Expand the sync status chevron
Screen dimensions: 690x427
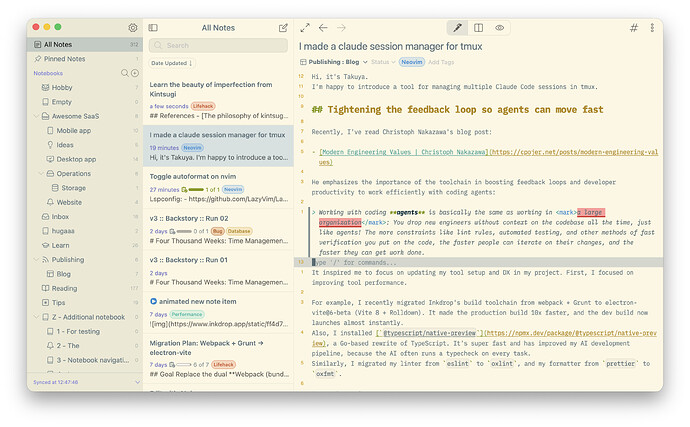click(137, 382)
